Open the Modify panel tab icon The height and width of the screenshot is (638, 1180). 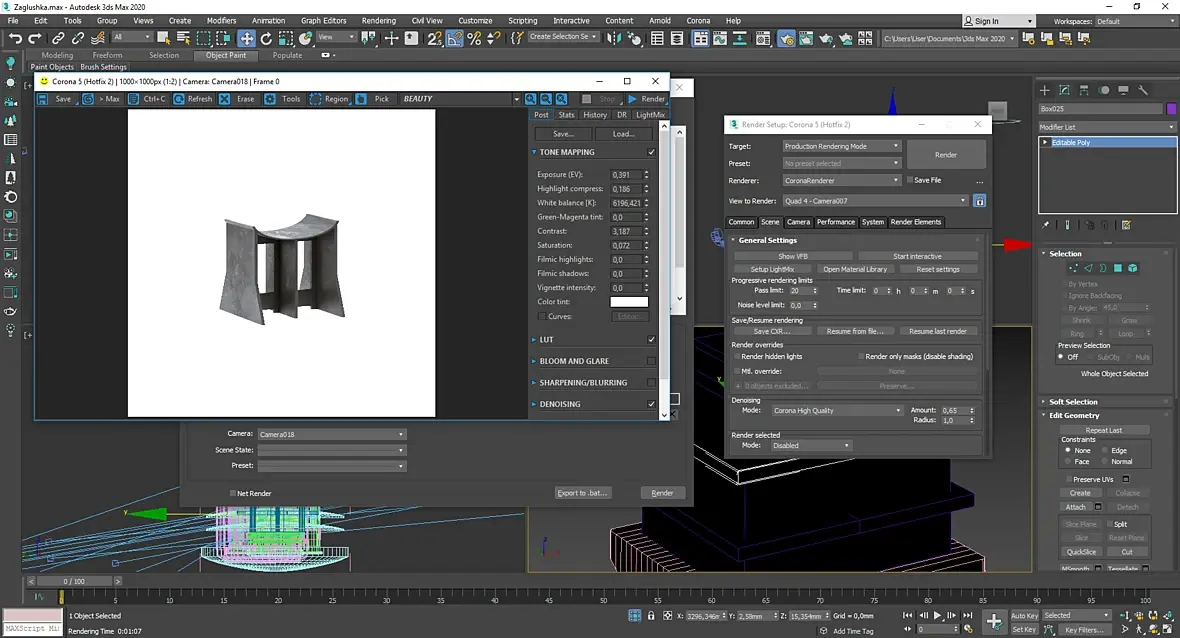pos(1065,90)
